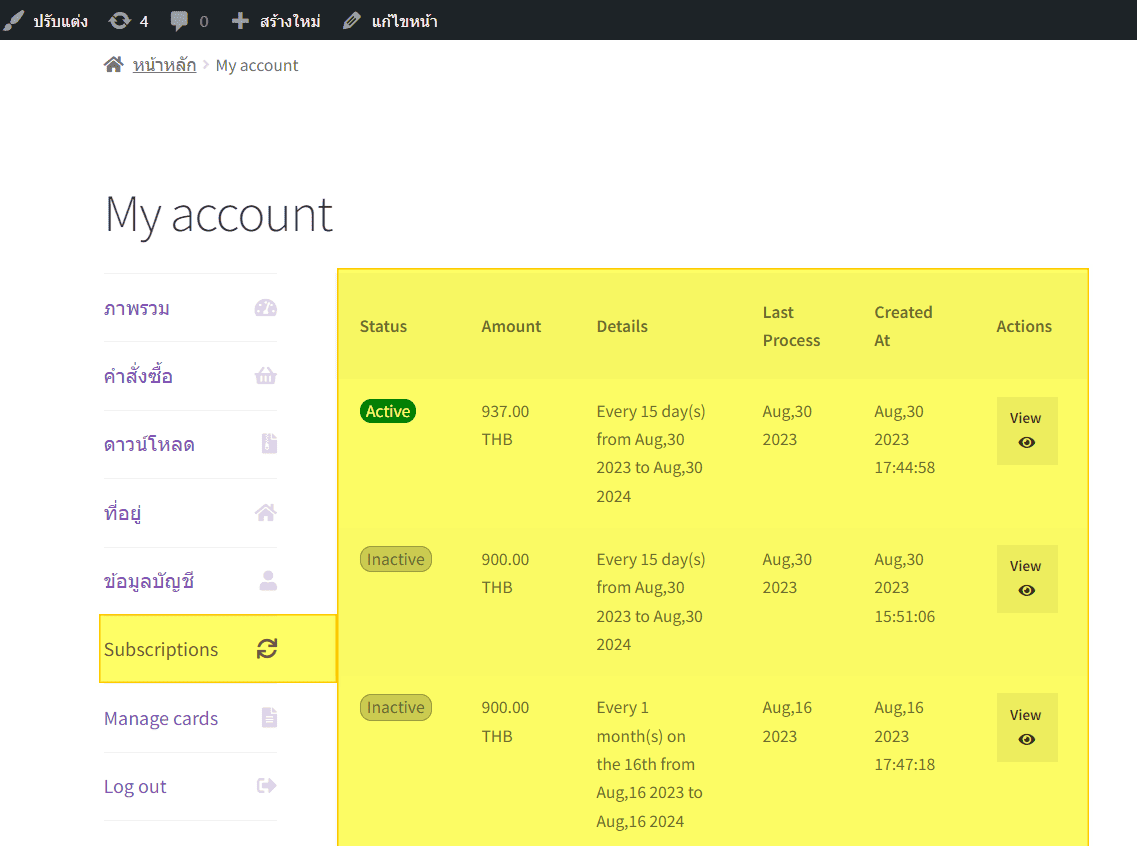
Task: View the Active 937.00 THB subscription
Action: 1026,431
